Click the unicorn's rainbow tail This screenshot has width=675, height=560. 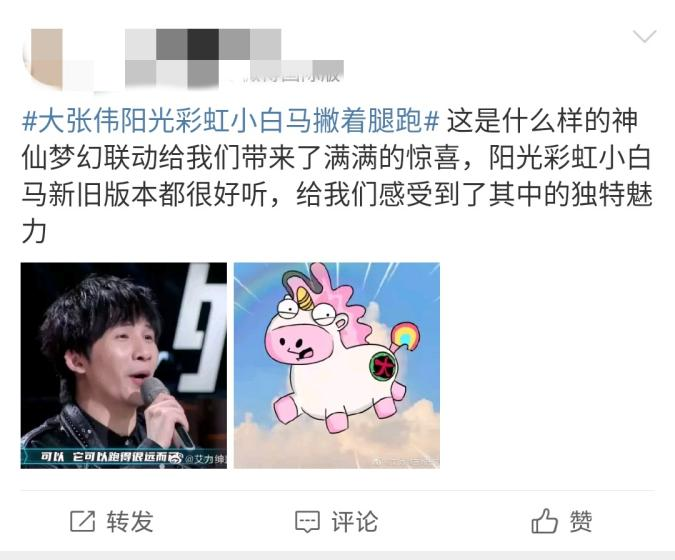[x=404, y=335]
